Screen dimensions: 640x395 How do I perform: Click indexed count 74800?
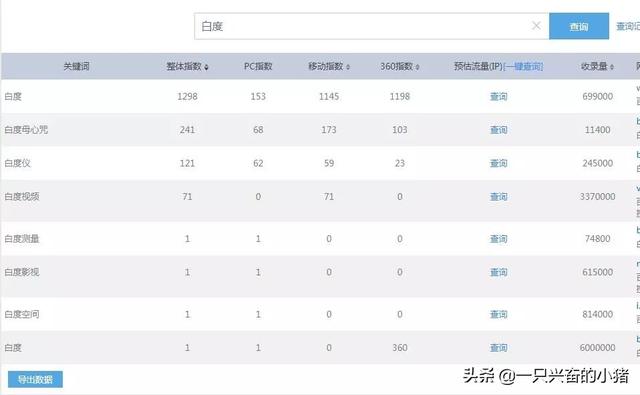pos(598,239)
